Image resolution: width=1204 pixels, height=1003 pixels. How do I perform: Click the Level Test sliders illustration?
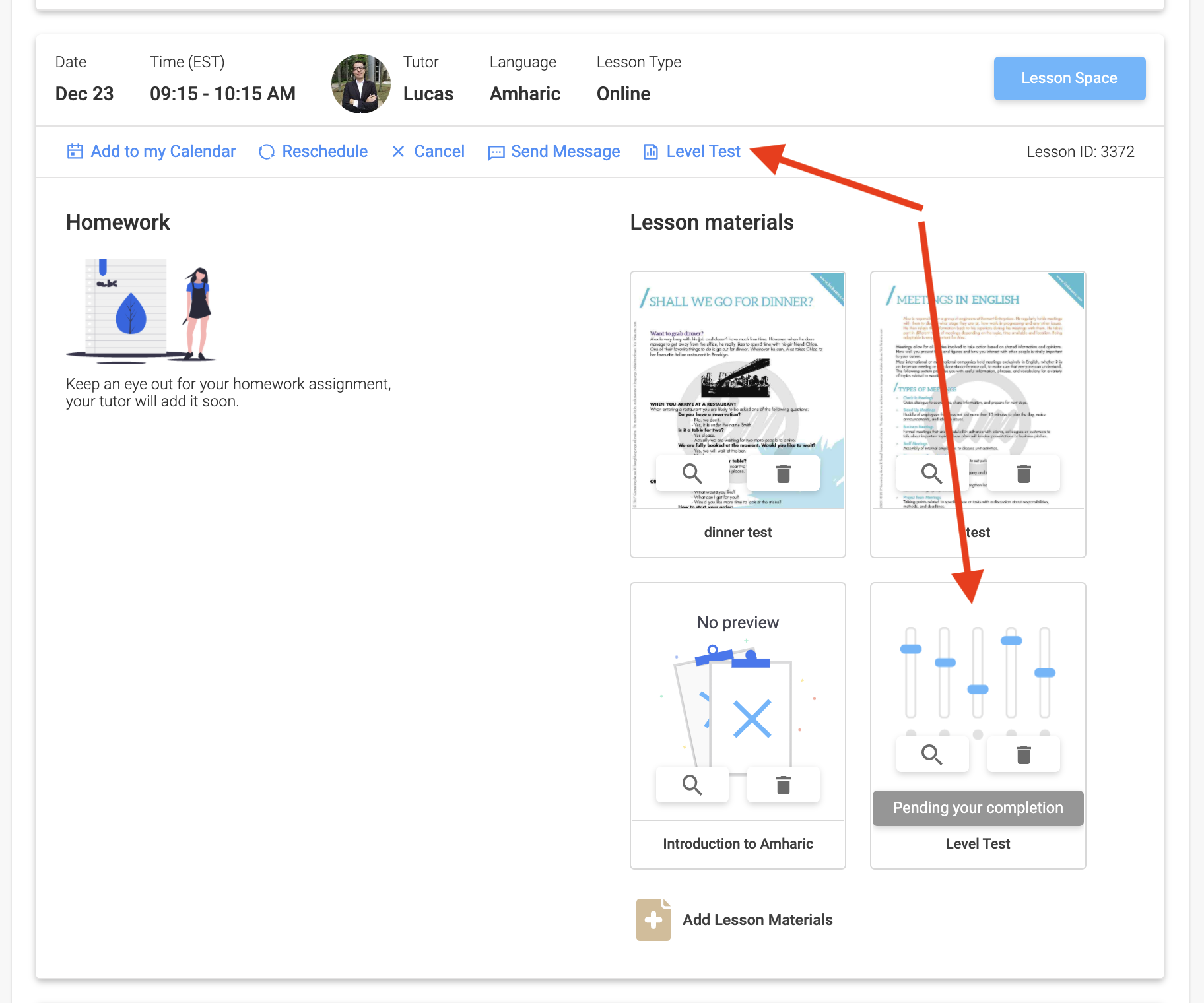[978, 673]
